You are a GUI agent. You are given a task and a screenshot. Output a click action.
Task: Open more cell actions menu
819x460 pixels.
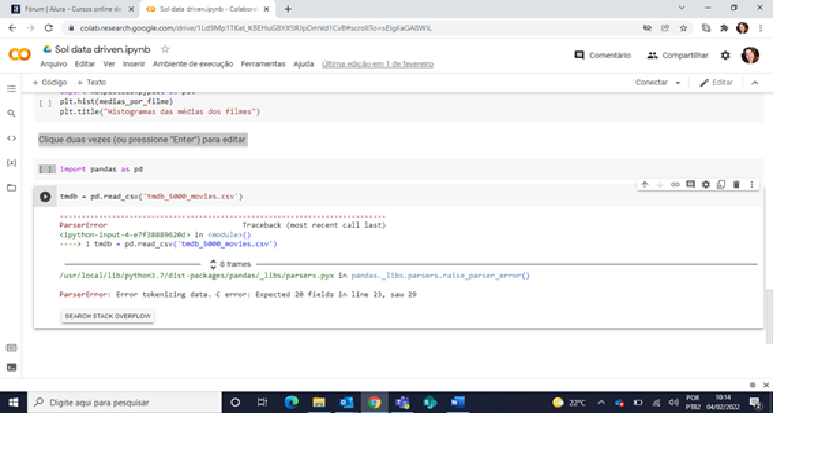(x=752, y=184)
